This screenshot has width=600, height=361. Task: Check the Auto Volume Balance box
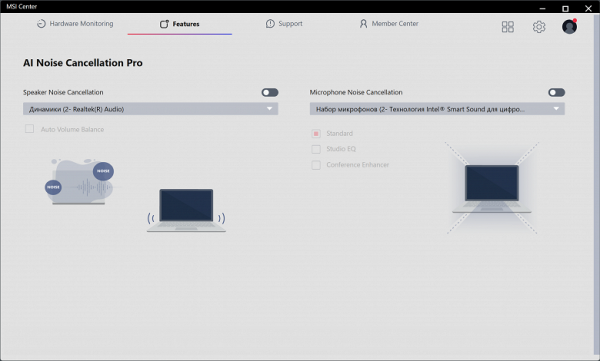[x=29, y=129]
